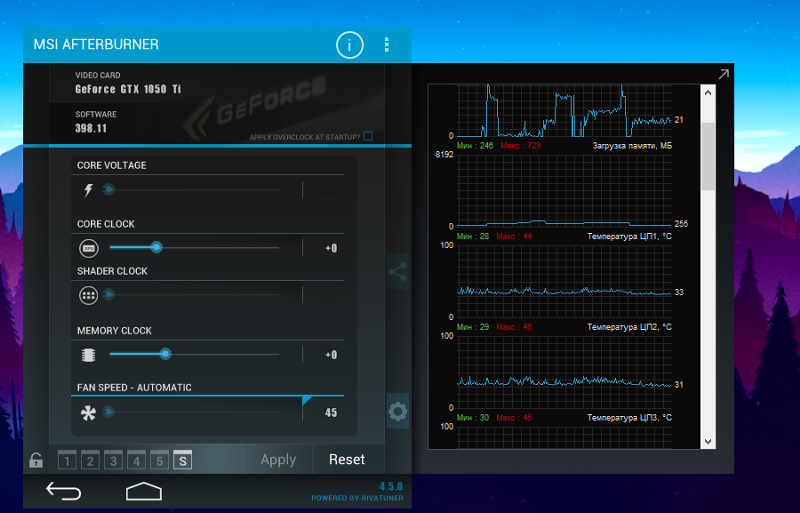Click the 'Температура ЦП1, °C' graph label
The image size is (800, 513).
(x=630, y=236)
